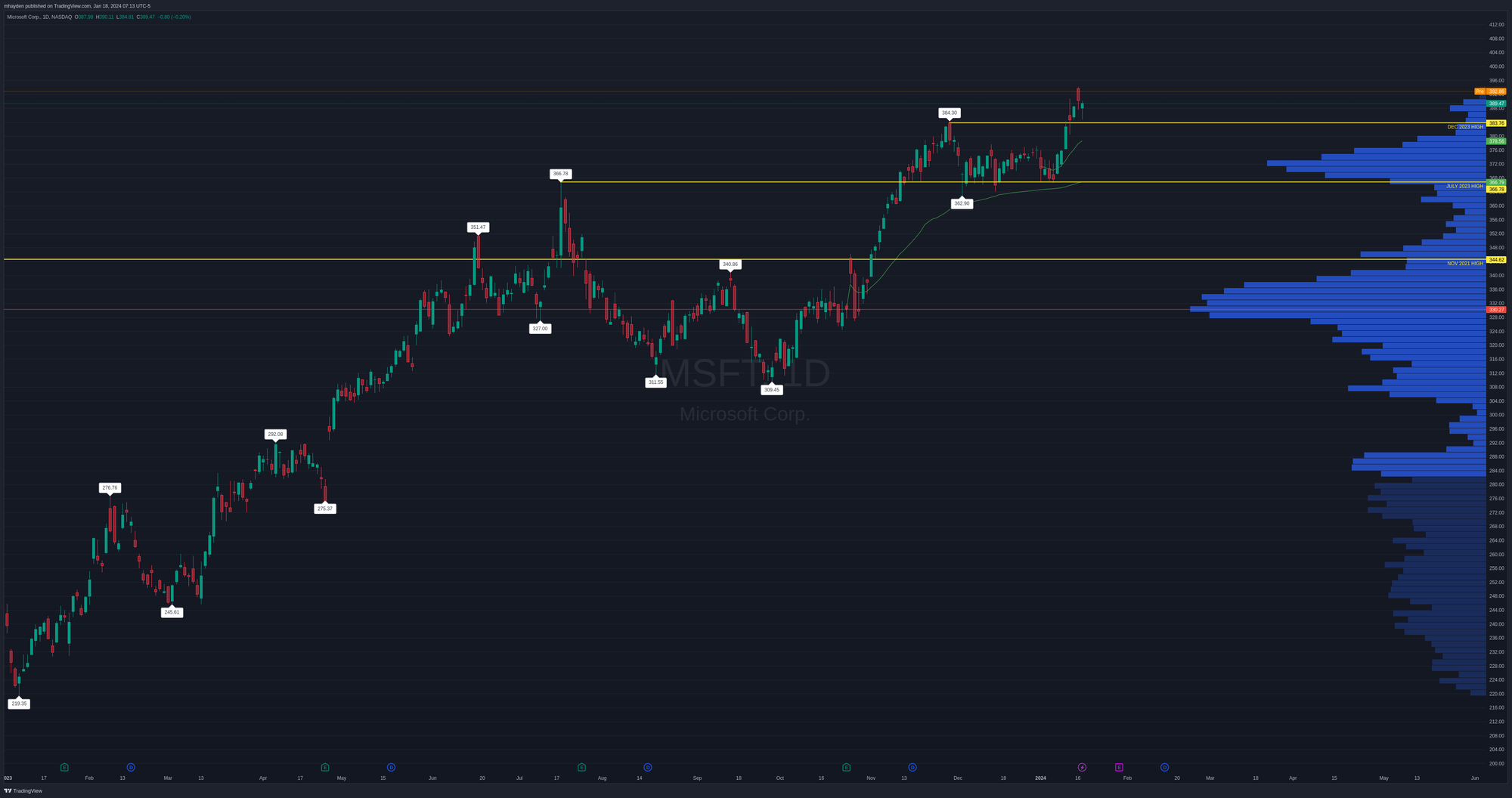Image resolution: width=1512 pixels, height=798 pixels.
Task: Click the yellow 344.62 price label
Action: pyautogui.click(x=1497, y=259)
